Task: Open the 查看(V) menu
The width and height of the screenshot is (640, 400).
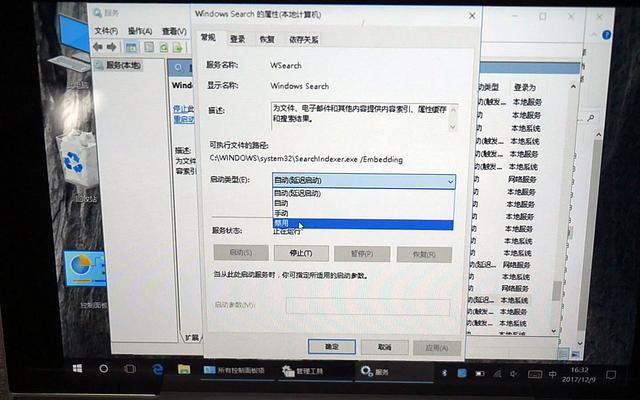Action: point(174,31)
